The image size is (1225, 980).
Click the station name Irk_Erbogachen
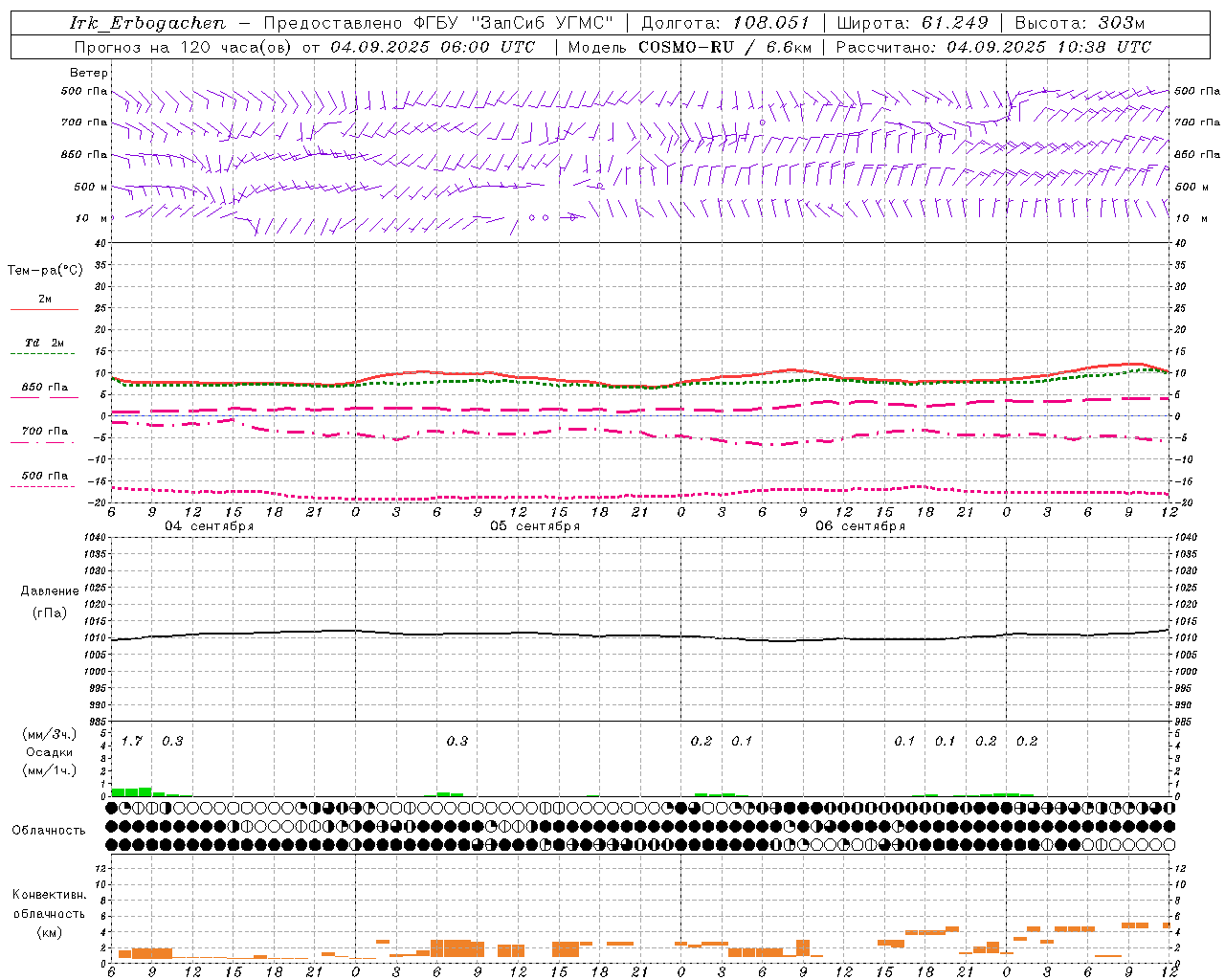coord(147,23)
